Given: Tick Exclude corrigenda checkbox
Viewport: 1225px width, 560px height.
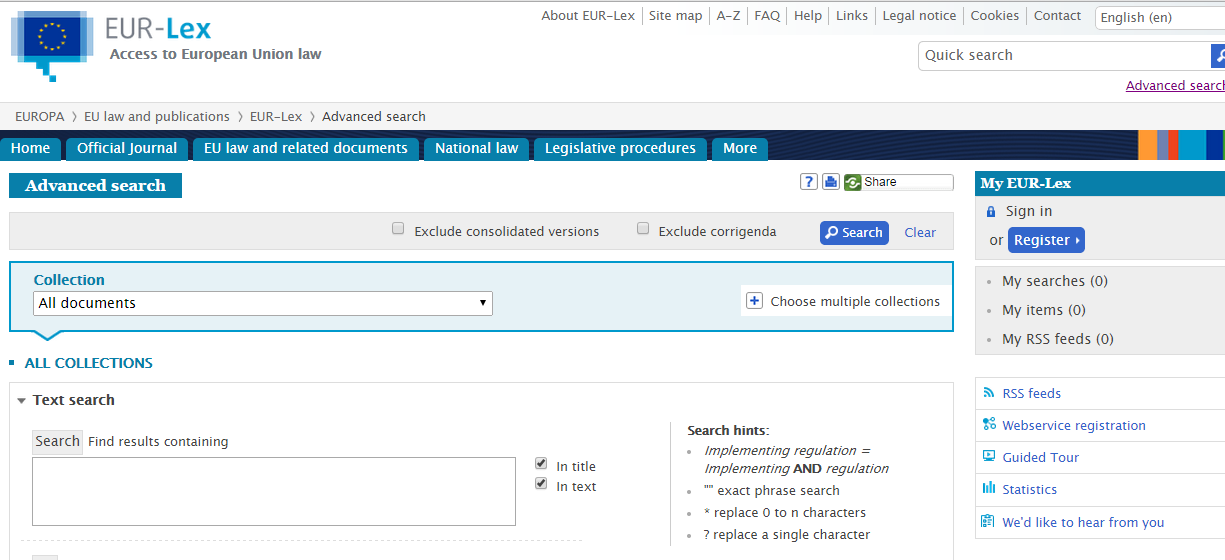Looking at the screenshot, I should [x=643, y=229].
